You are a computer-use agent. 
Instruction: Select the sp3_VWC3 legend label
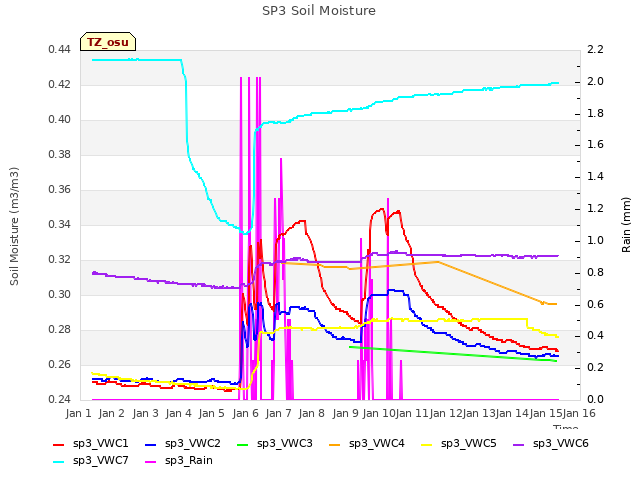click(x=284, y=444)
